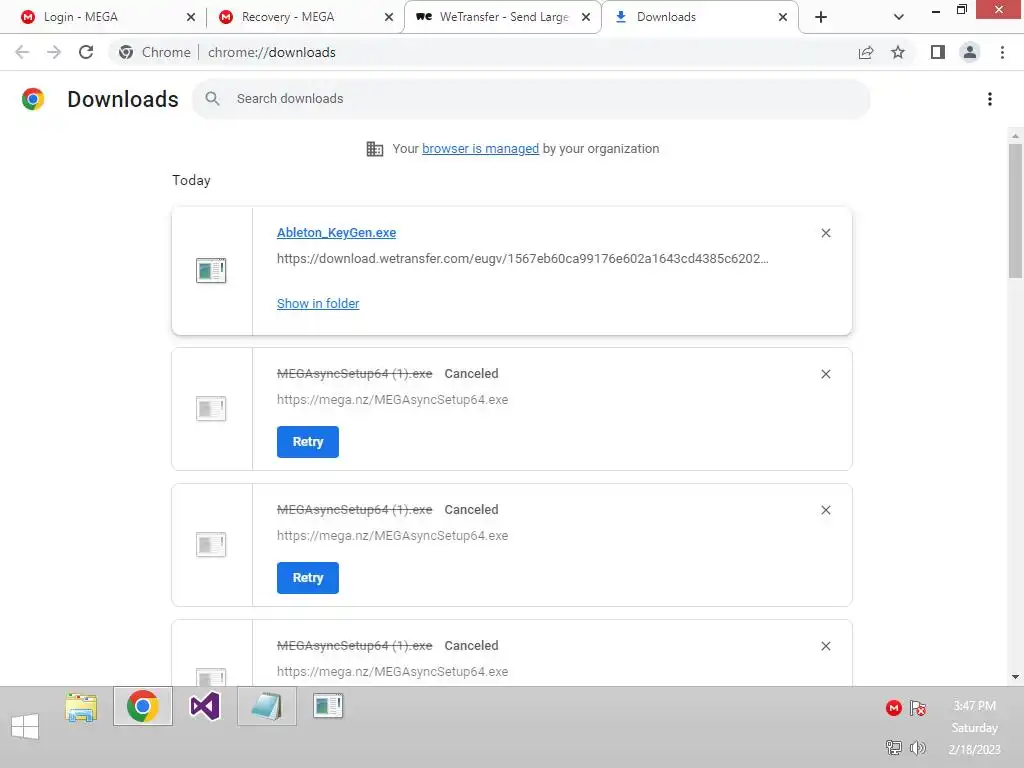Click the network tray icon

pyautogui.click(x=893, y=747)
